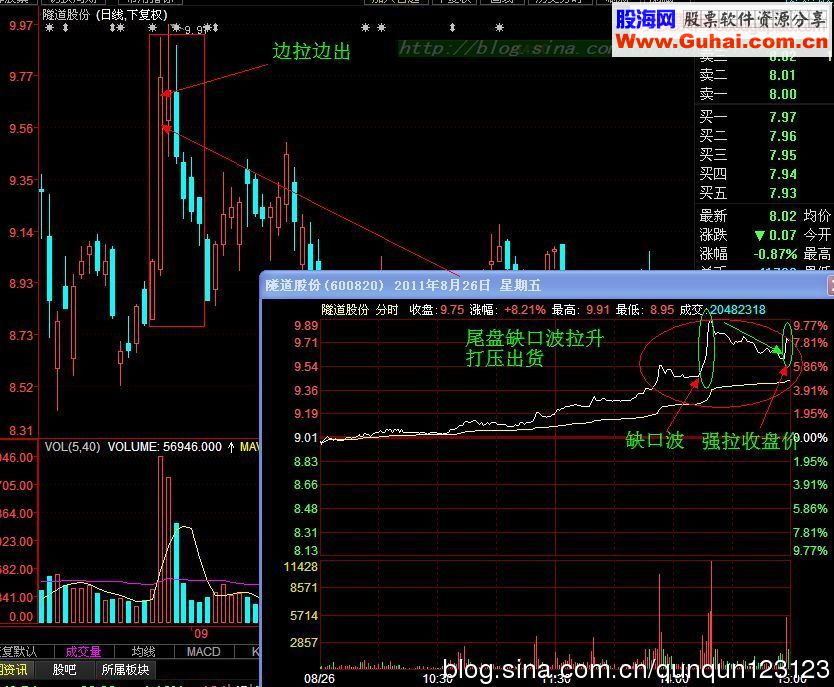Switch to the 均线 indicator tab
The height and width of the screenshot is (687, 834).
[x=144, y=651]
